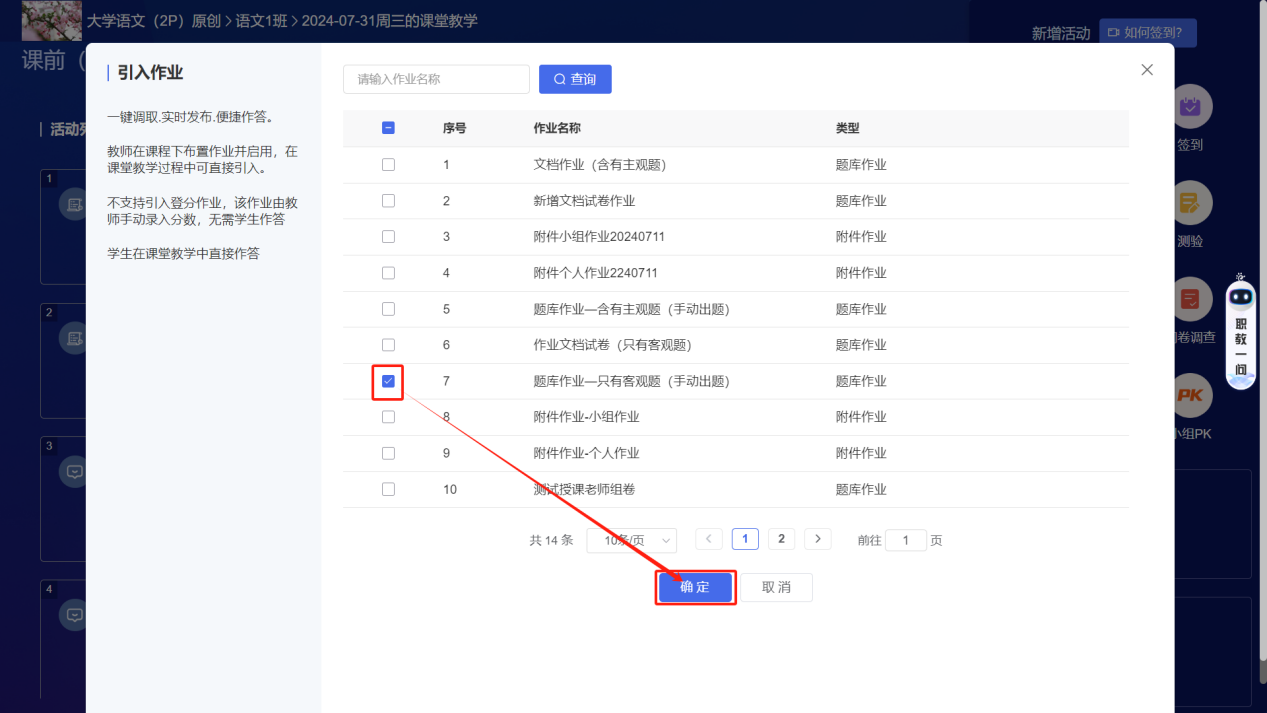Open the 签到 sign-in activity icon
Image resolution: width=1267 pixels, height=713 pixels.
click(x=1191, y=105)
